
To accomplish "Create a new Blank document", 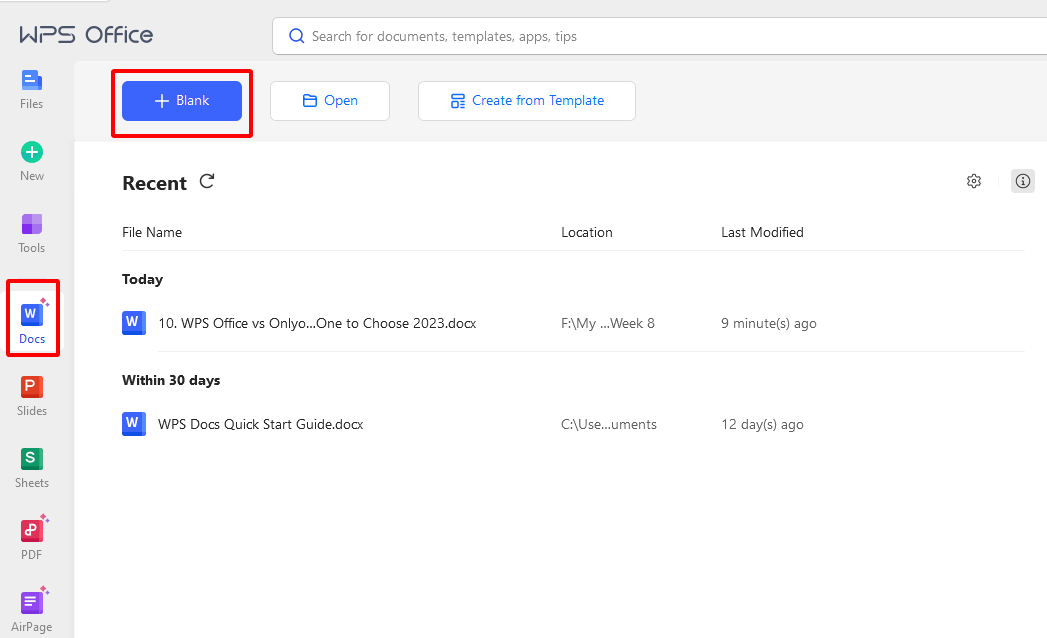I will [x=182, y=101].
